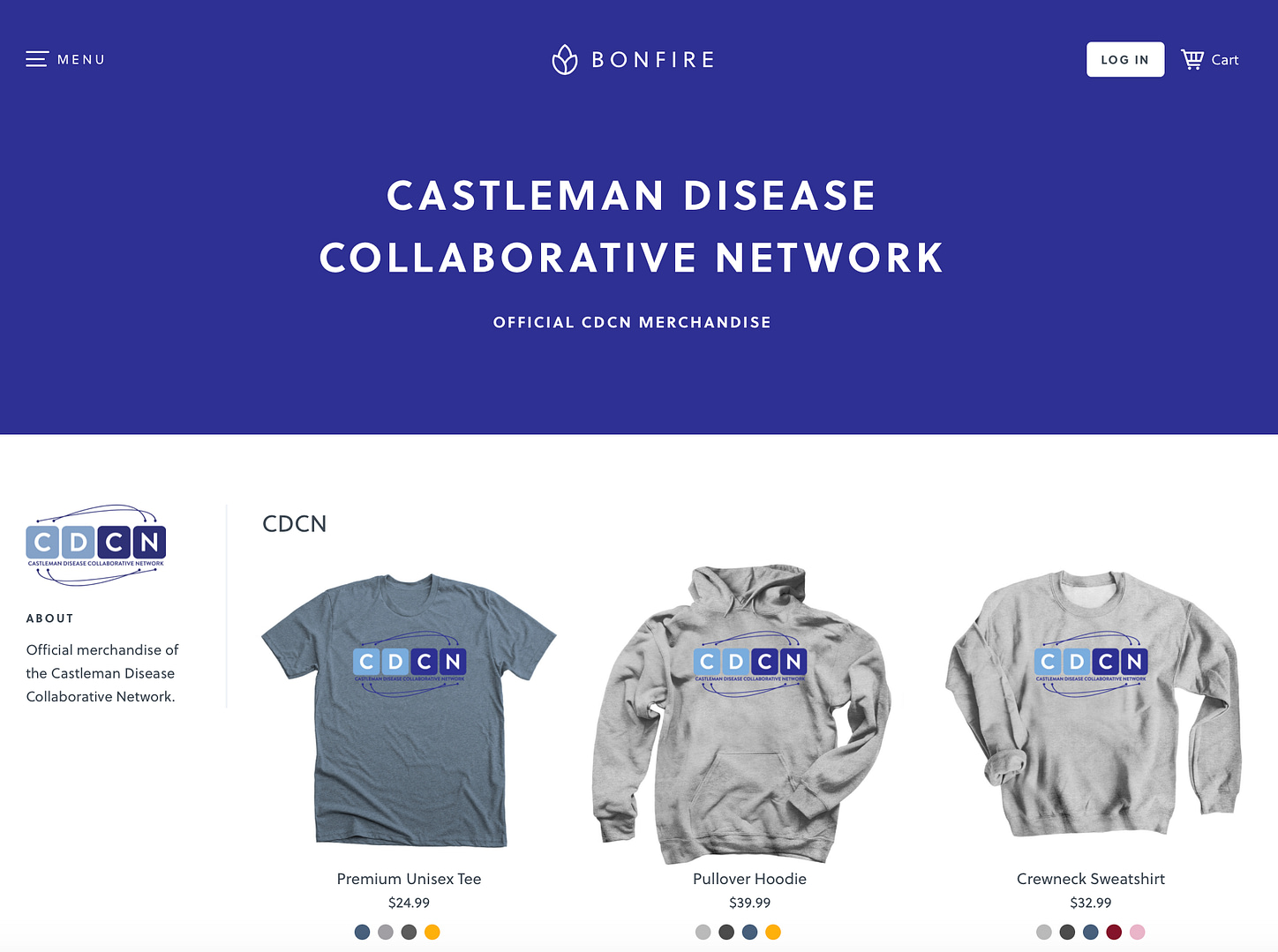Select the light gray swatch for Pullover Hoodie
1278x952 pixels.
point(703,932)
